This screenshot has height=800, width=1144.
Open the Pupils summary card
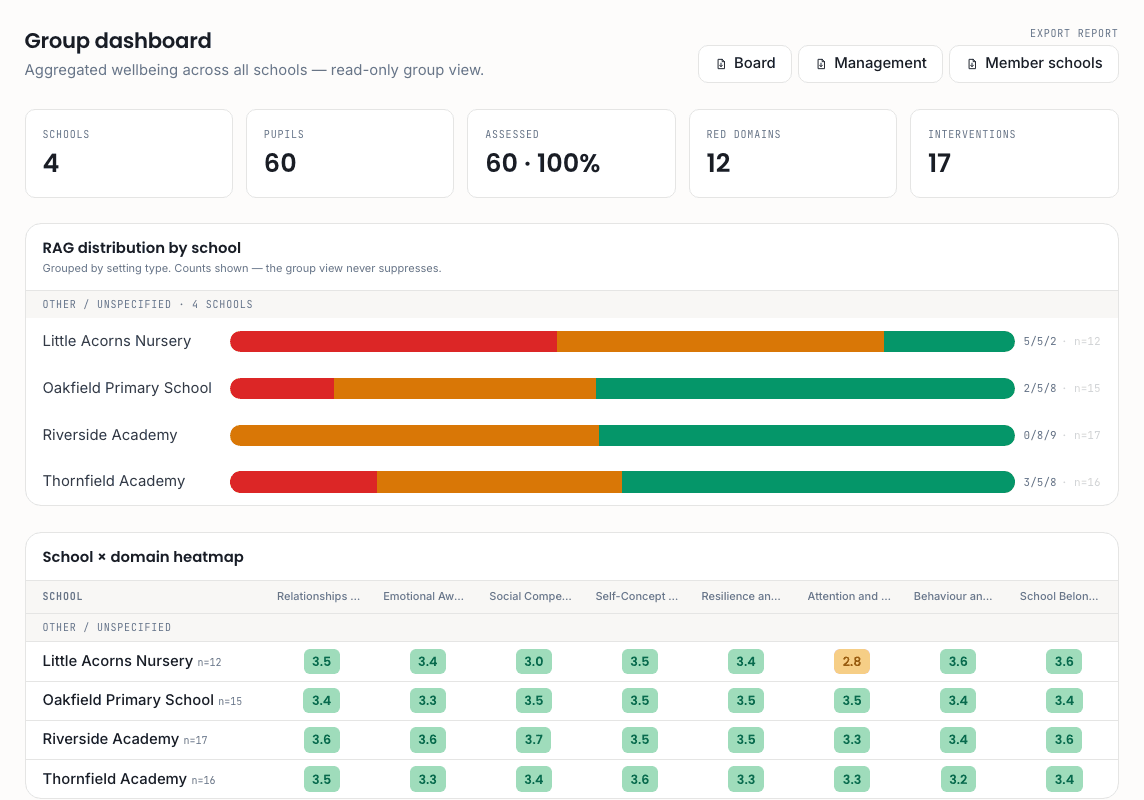(350, 153)
